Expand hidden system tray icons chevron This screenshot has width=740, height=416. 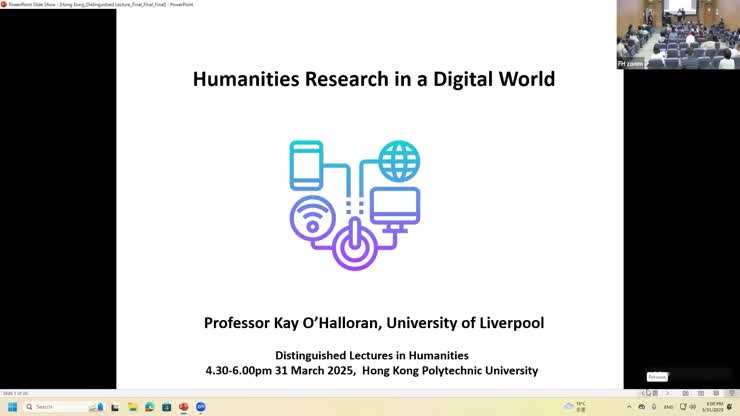629,407
